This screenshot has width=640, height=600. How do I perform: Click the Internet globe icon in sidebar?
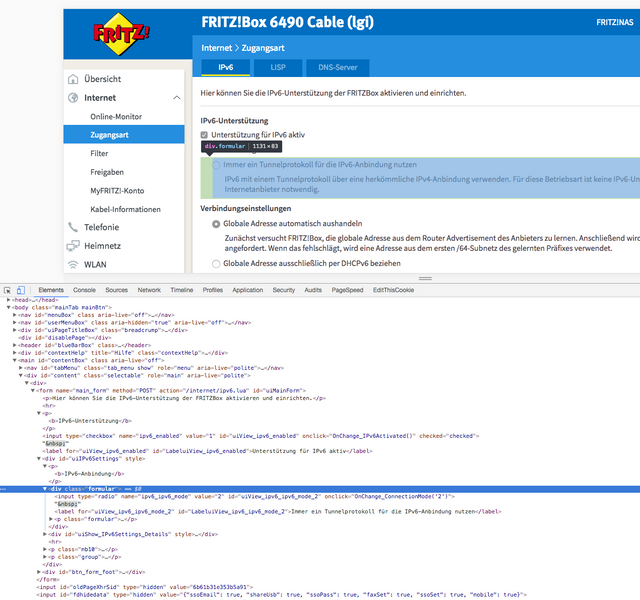point(73,98)
